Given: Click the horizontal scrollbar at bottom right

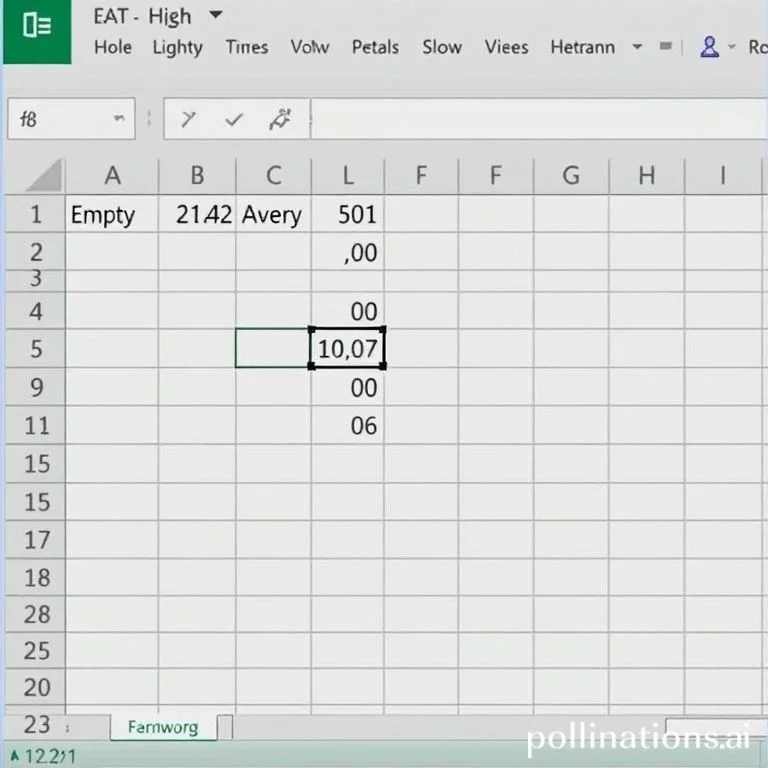Looking at the screenshot, I should [x=715, y=727].
